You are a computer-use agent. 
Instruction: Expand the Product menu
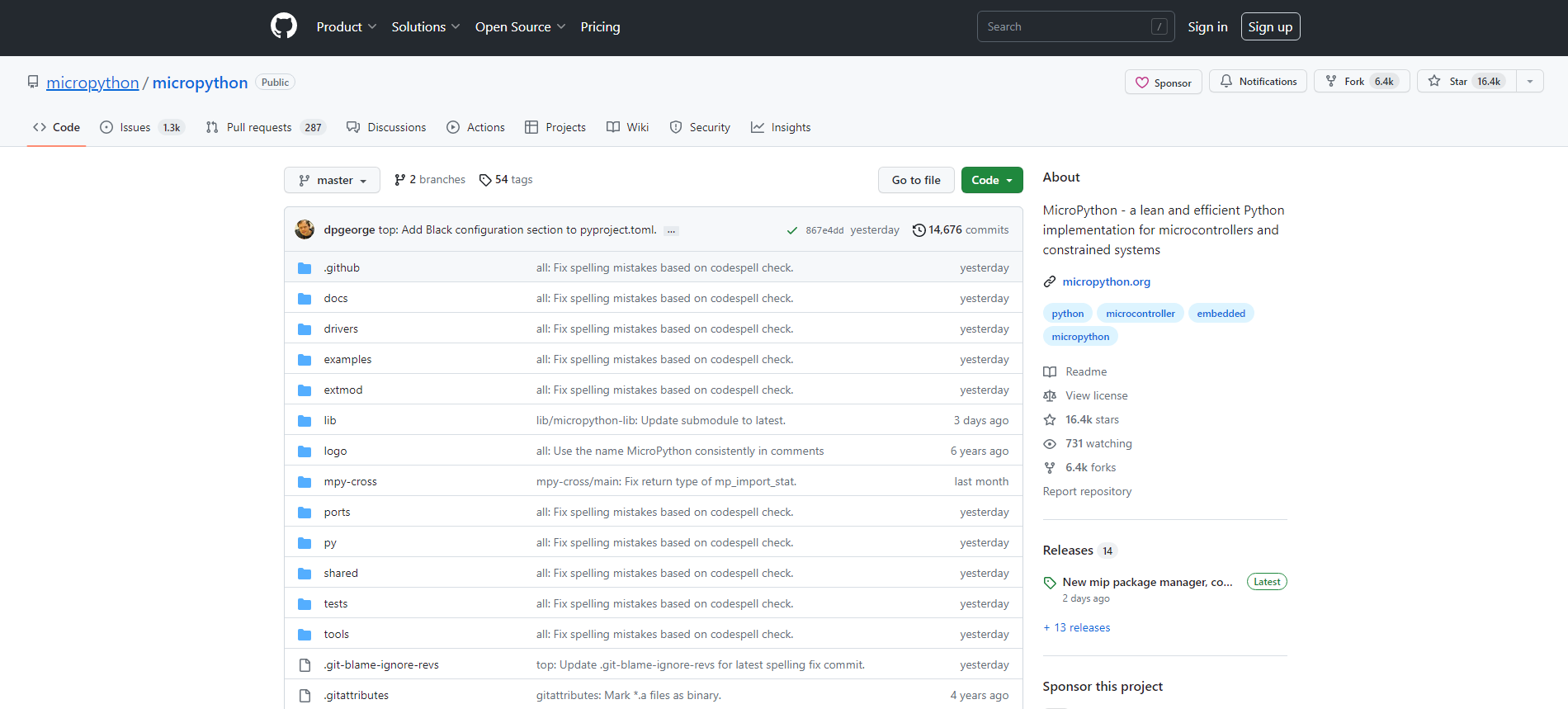click(347, 27)
